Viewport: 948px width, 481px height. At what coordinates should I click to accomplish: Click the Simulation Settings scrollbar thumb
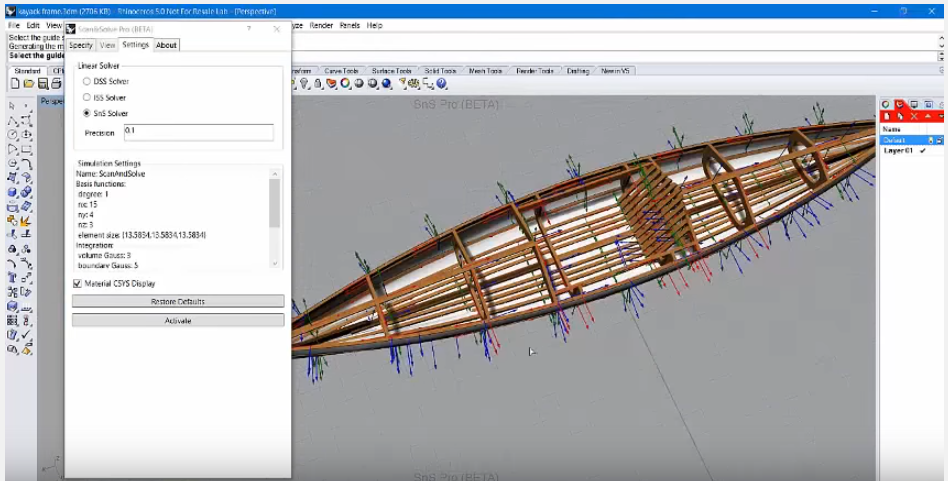(274, 203)
